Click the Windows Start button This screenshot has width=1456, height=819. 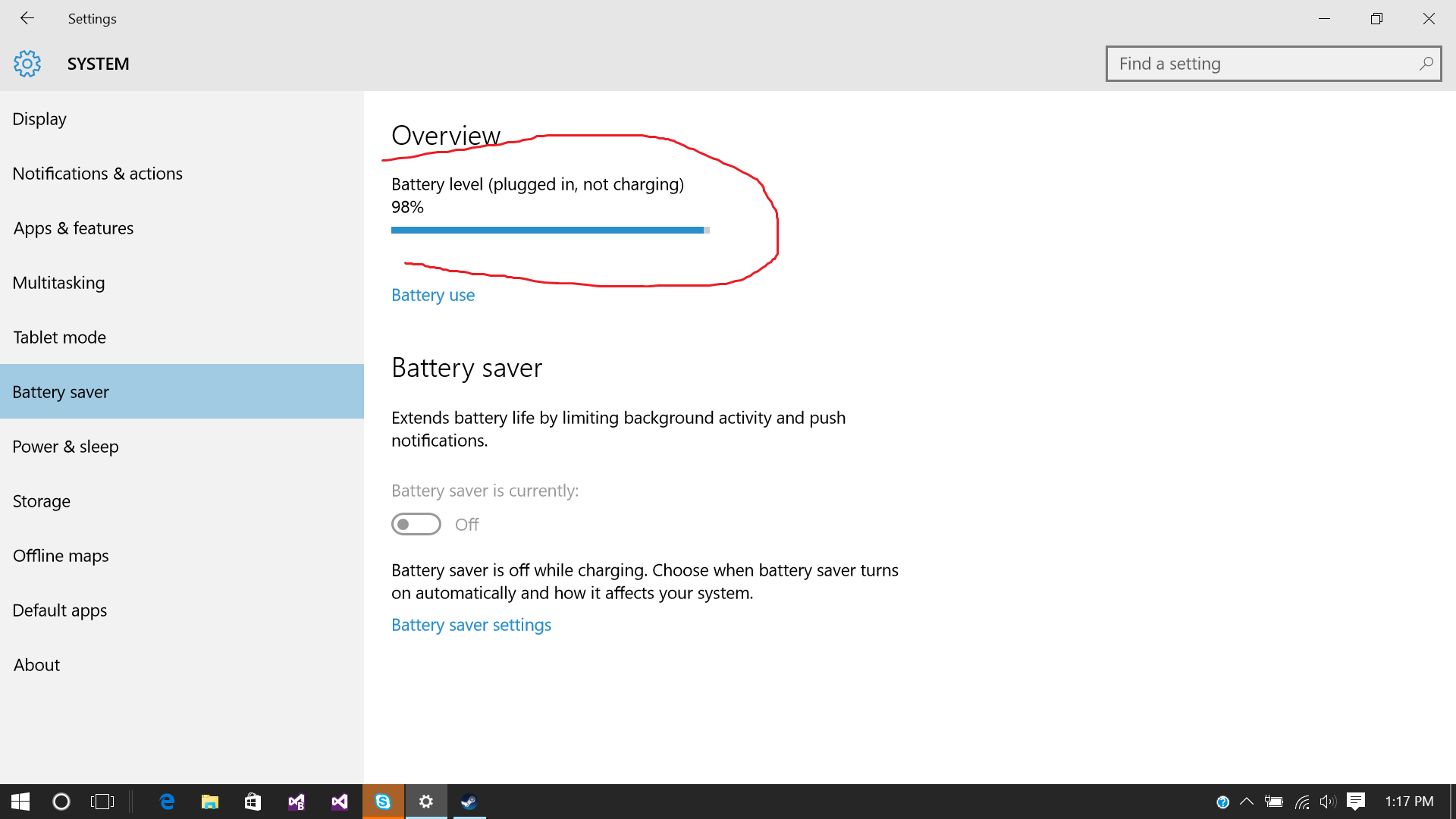point(20,801)
